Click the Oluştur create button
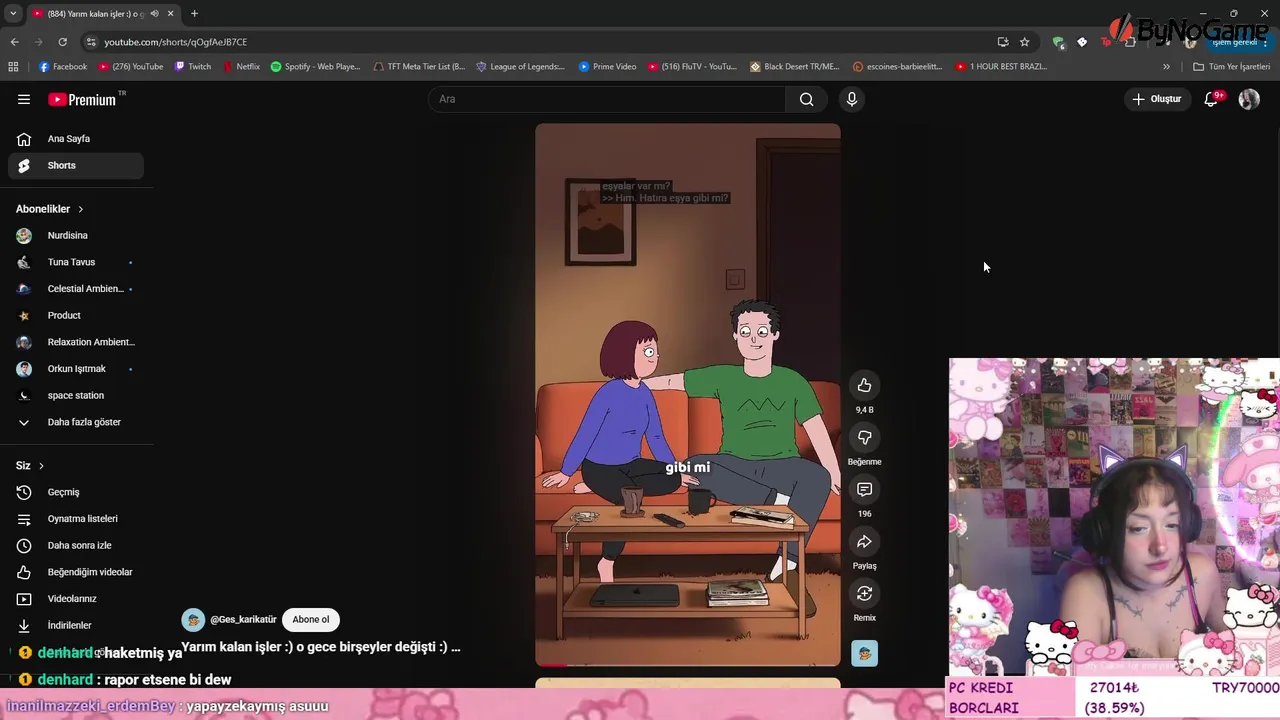 [x=1156, y=99]
